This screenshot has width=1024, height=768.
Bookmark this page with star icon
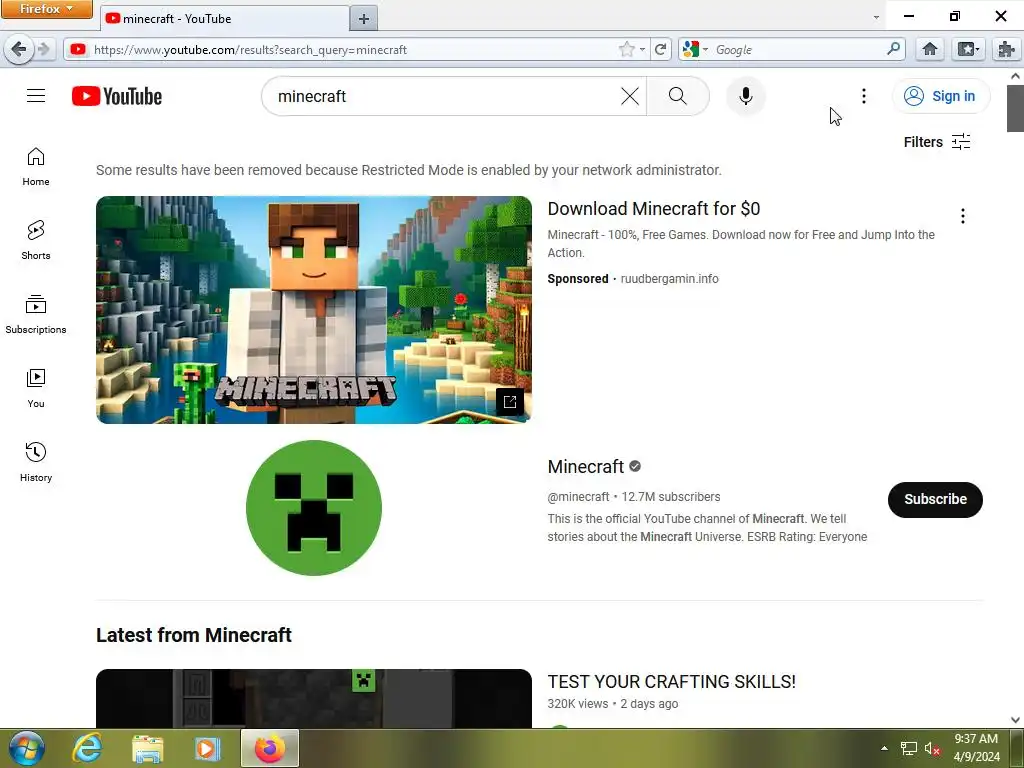[x=626, y=49]
